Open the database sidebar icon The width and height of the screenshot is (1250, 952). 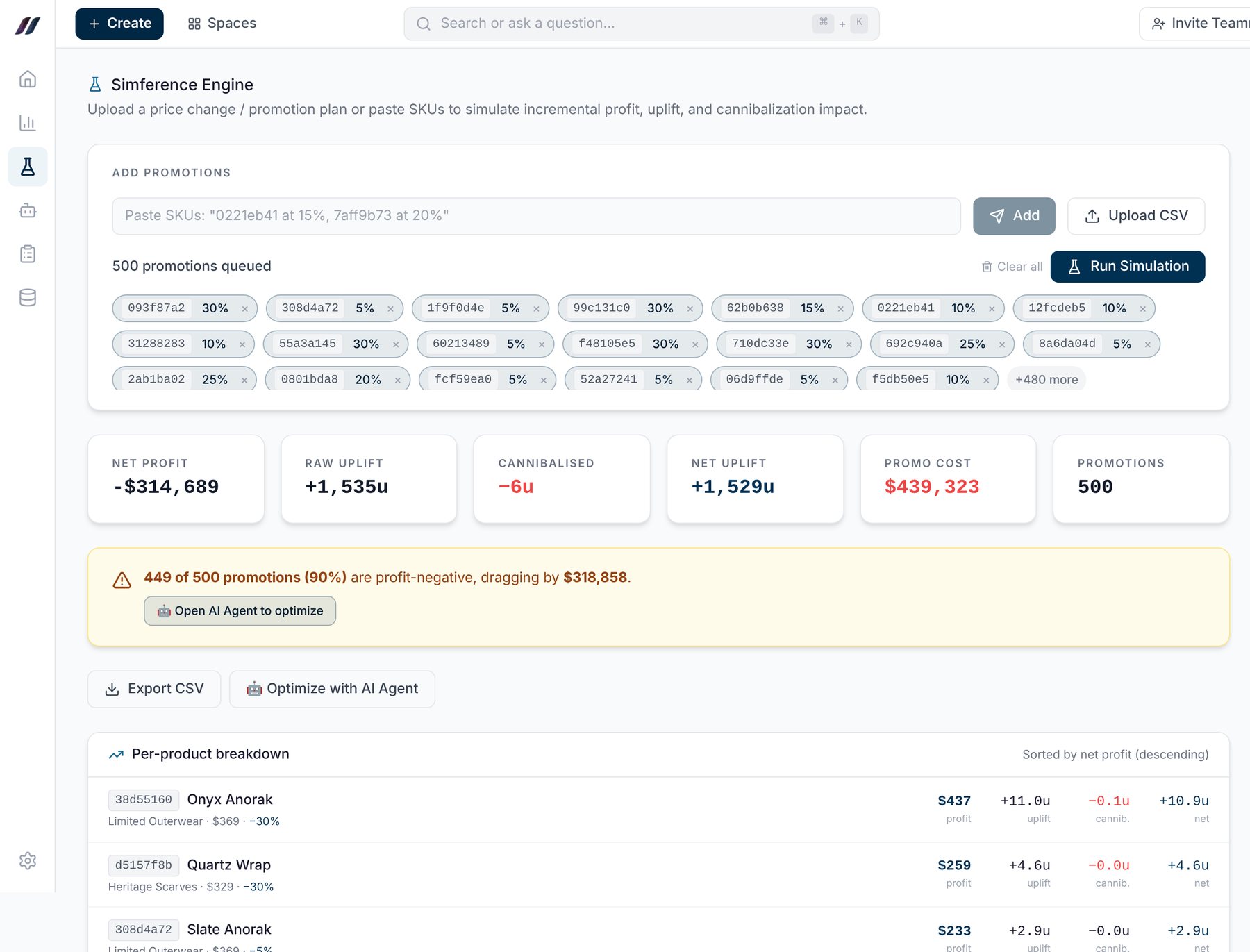coord(28,298)
